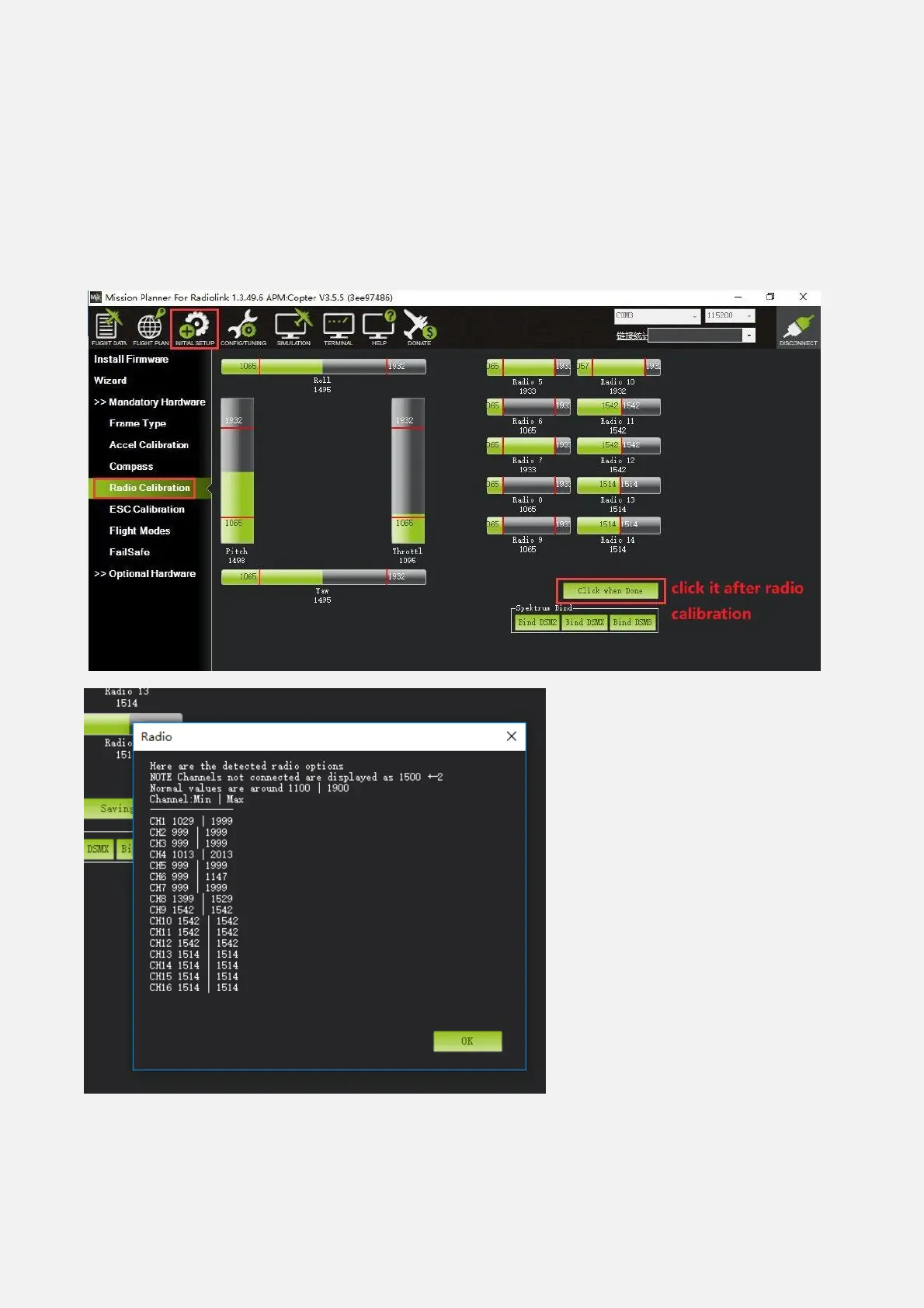Viewport: 924px width, 1308px height.
Task: Click the 'CH16 1514 | 1514' row
Action: [194, 988]
